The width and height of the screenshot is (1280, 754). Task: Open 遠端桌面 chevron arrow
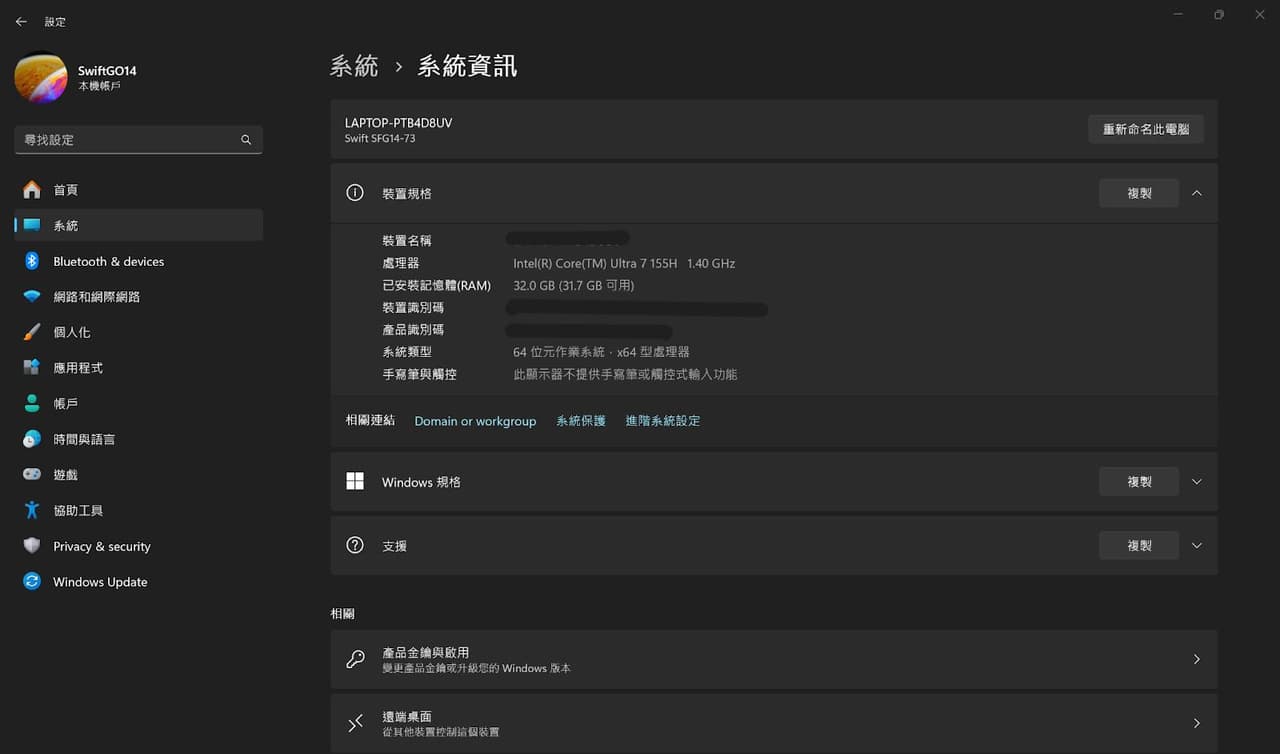point(1197,723)
